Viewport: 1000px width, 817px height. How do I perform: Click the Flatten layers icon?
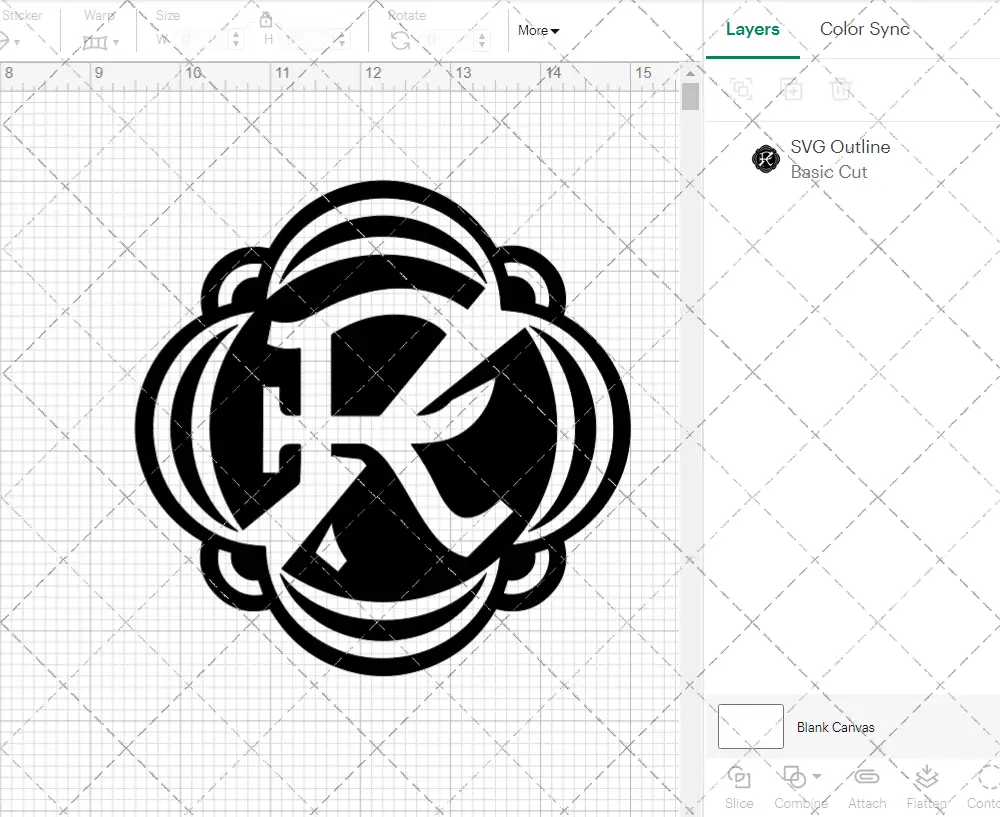pyautogui.click(x=926, y=778)
